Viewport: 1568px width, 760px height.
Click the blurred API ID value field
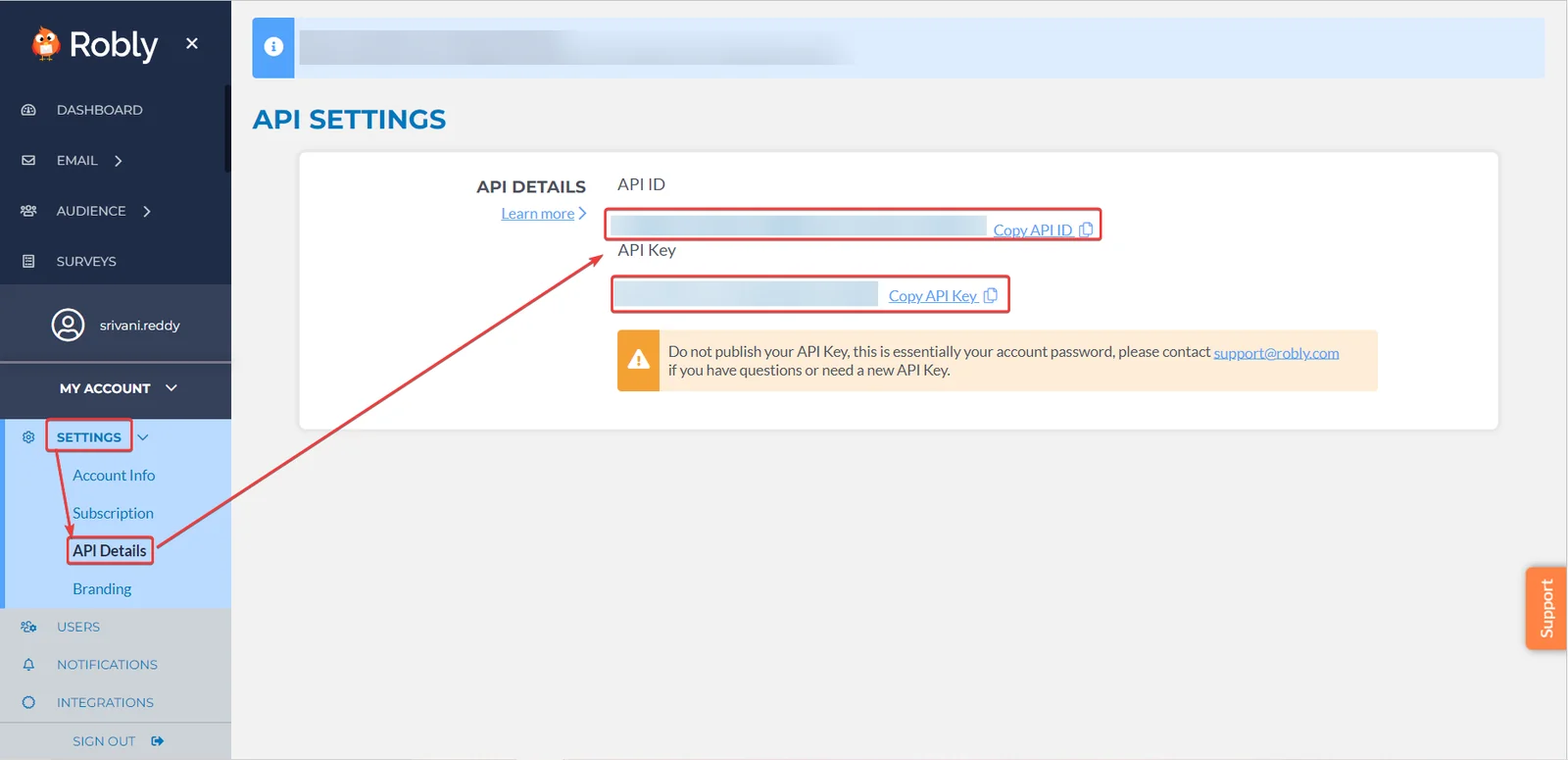[798, 226]
